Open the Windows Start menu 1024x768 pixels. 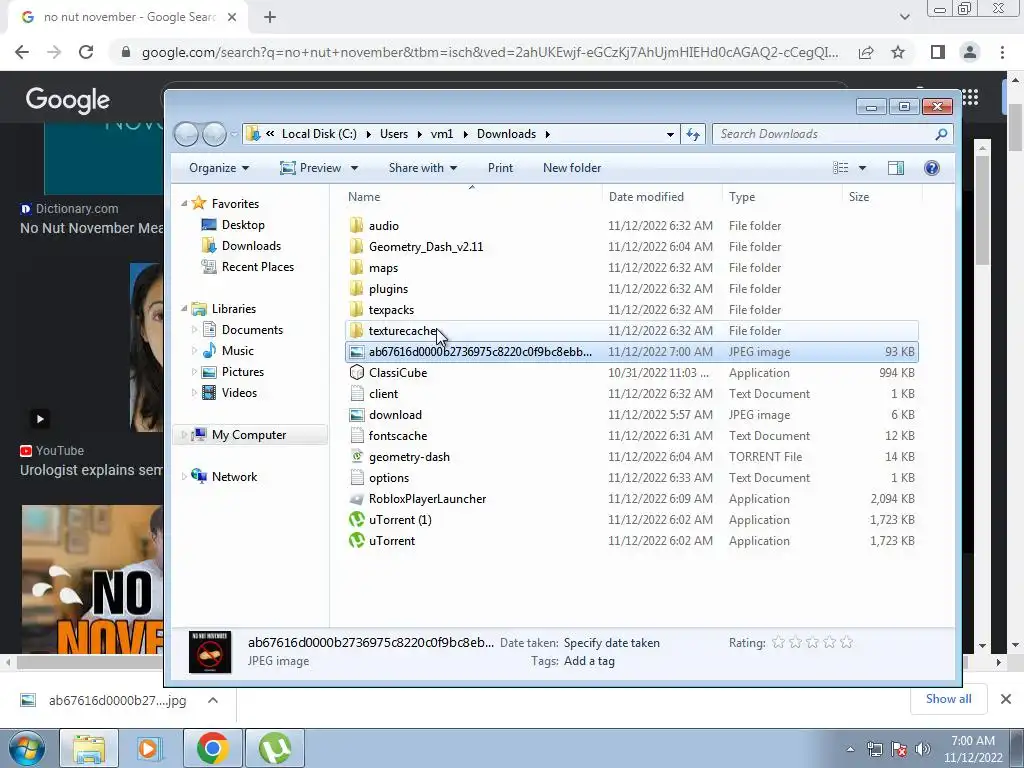tap(26, 748)
